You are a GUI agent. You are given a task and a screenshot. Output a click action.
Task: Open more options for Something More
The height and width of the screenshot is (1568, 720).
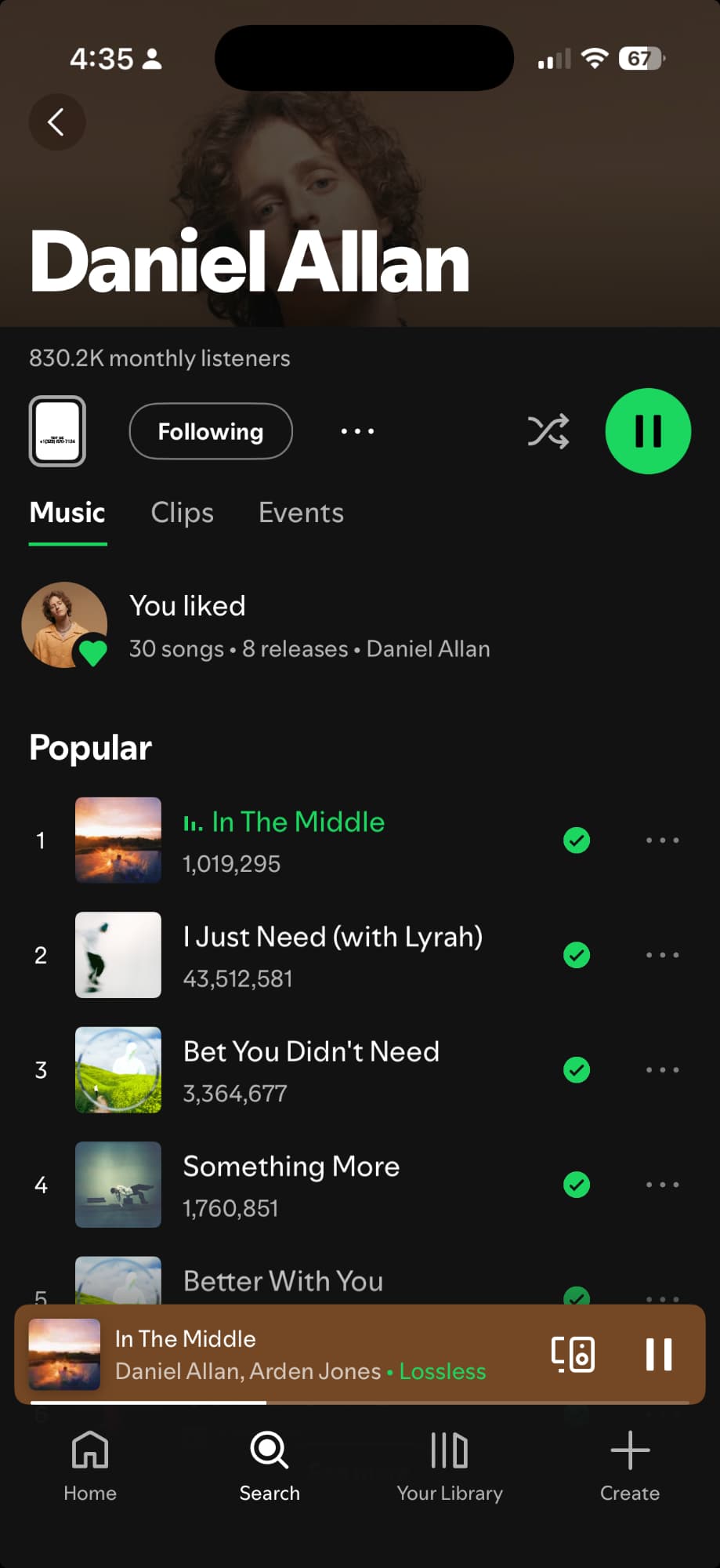click(662, 1185)
